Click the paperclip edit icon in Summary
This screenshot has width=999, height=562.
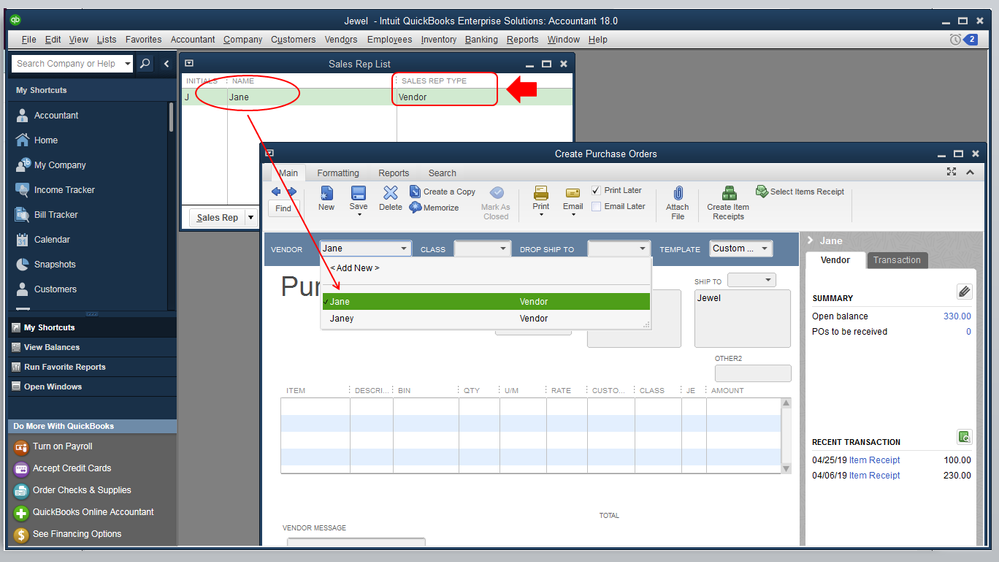(x=964, y=292)
